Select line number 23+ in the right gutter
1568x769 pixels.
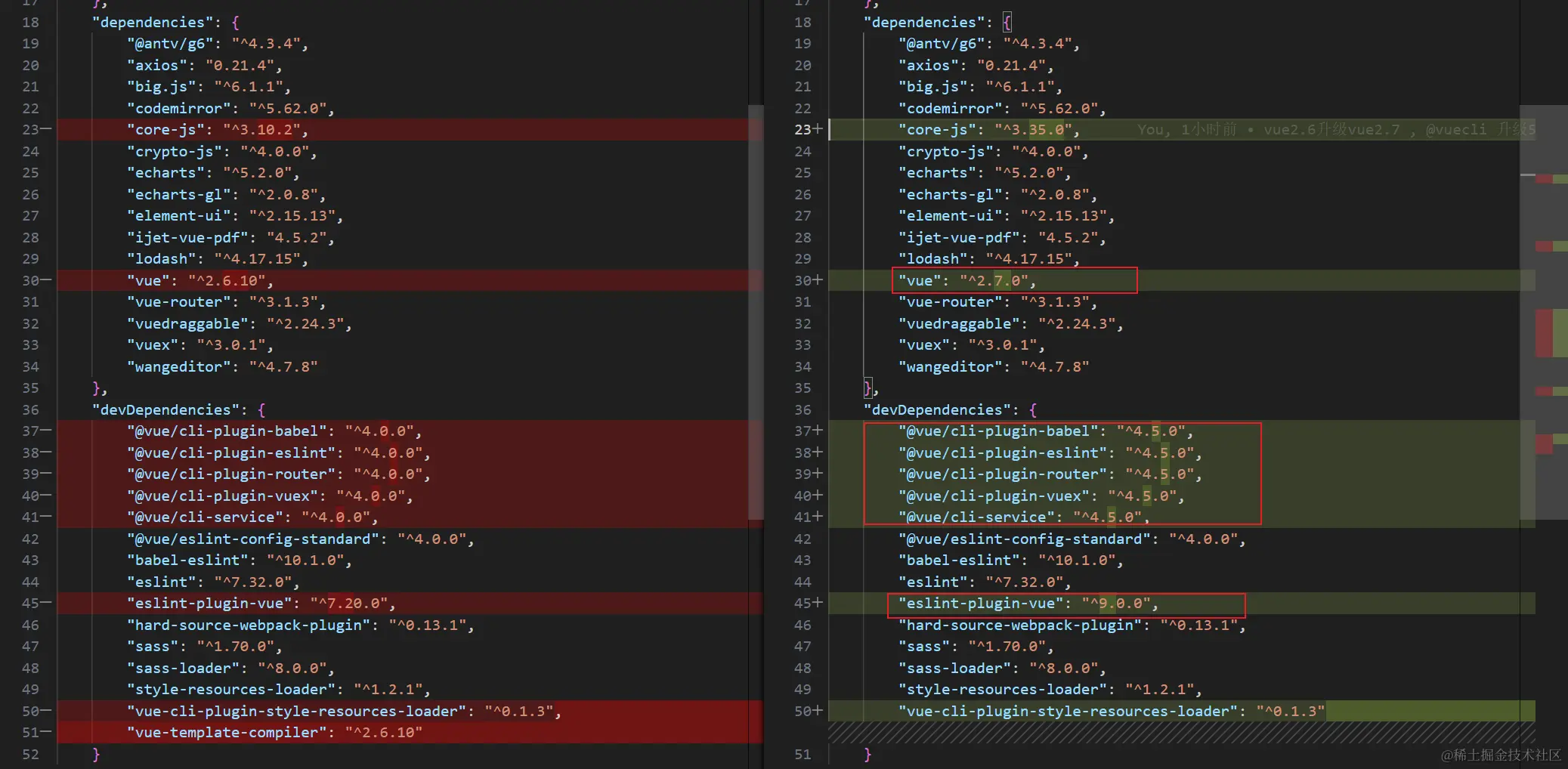pos(805,129)
